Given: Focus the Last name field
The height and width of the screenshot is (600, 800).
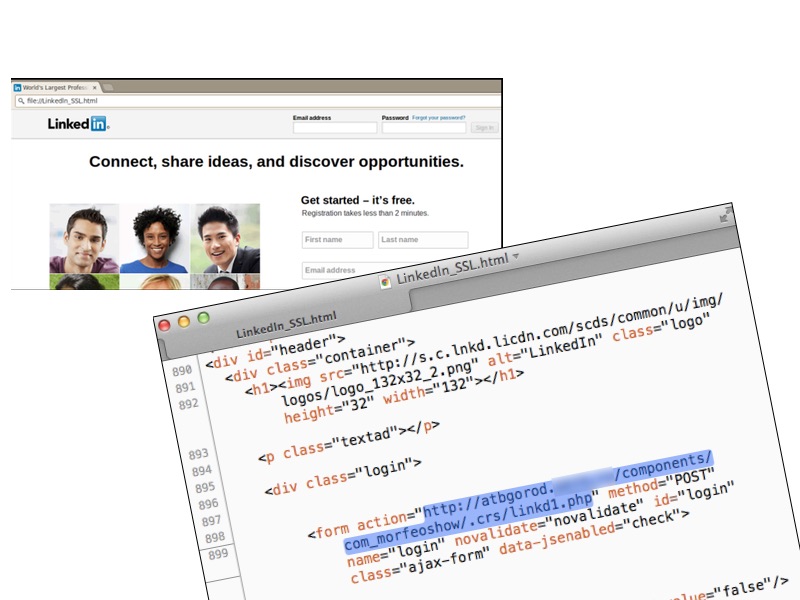Looking at the screenshot, I should [422, 240].
